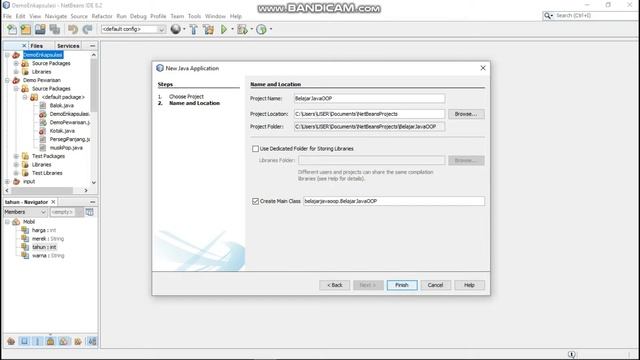Click the harga field icon in Navigator
Screen dimensions: 640x360
25,230
